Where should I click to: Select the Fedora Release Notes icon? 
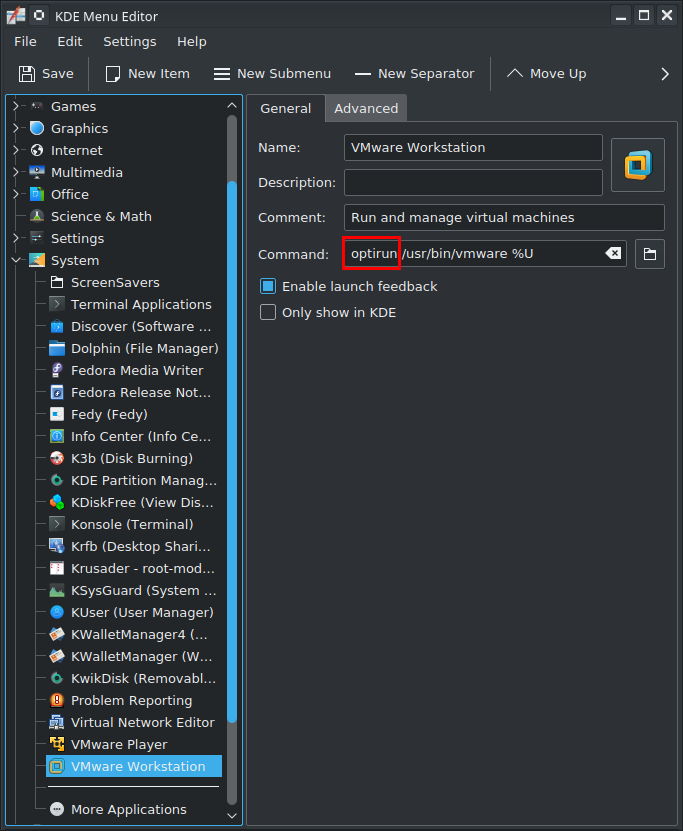(57, 392)
